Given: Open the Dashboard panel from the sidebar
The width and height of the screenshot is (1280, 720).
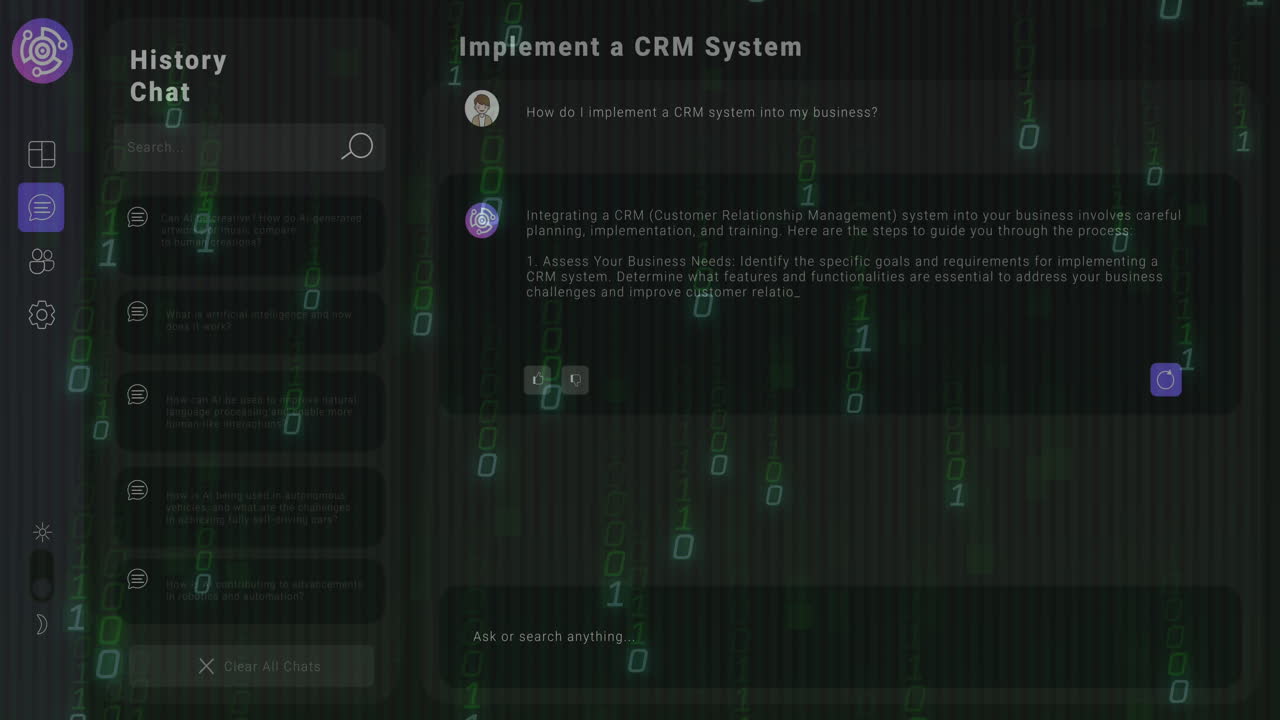Looking at the screenshot, I should point(41,154).
